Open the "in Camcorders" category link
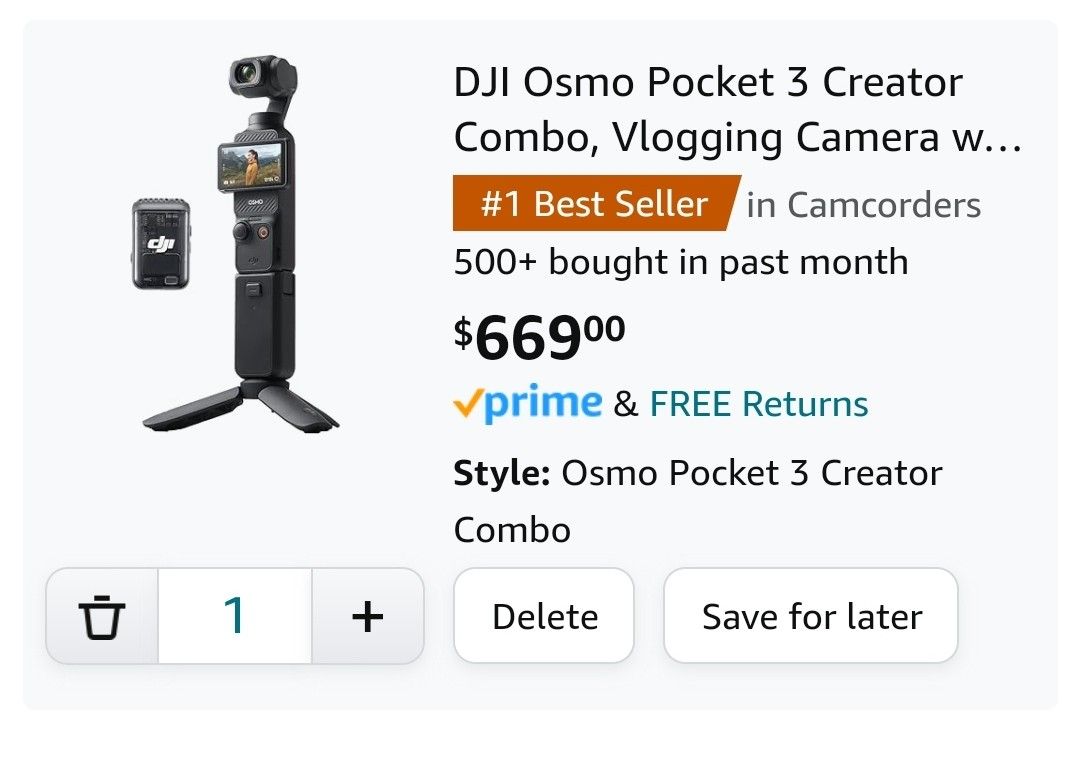 [864, 205]
